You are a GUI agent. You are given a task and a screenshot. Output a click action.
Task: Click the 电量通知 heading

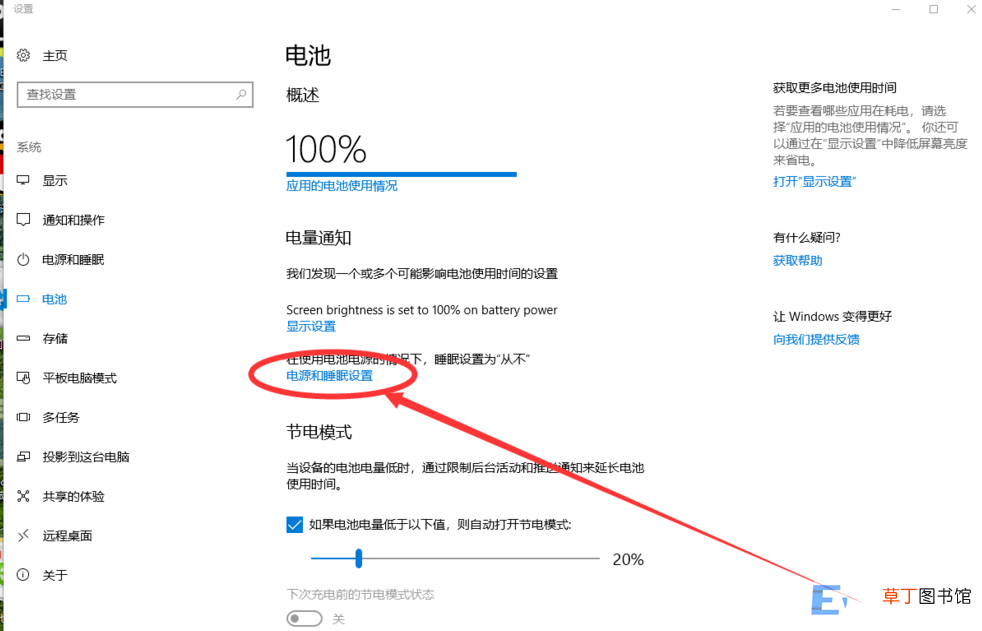tap(318, 238)
